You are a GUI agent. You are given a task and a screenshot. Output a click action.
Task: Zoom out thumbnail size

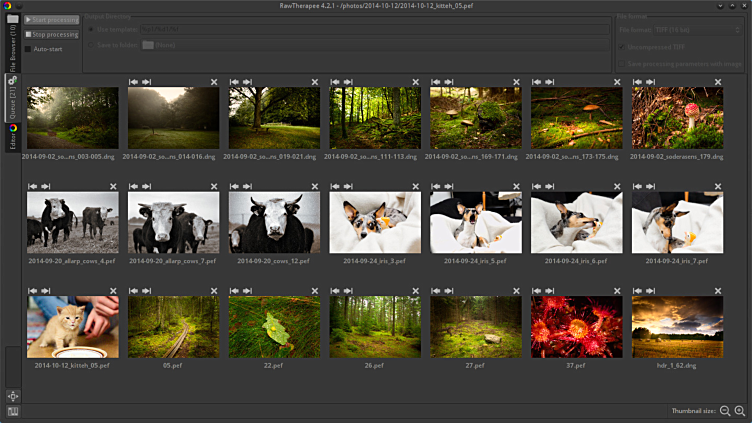[x=725, y=411]
